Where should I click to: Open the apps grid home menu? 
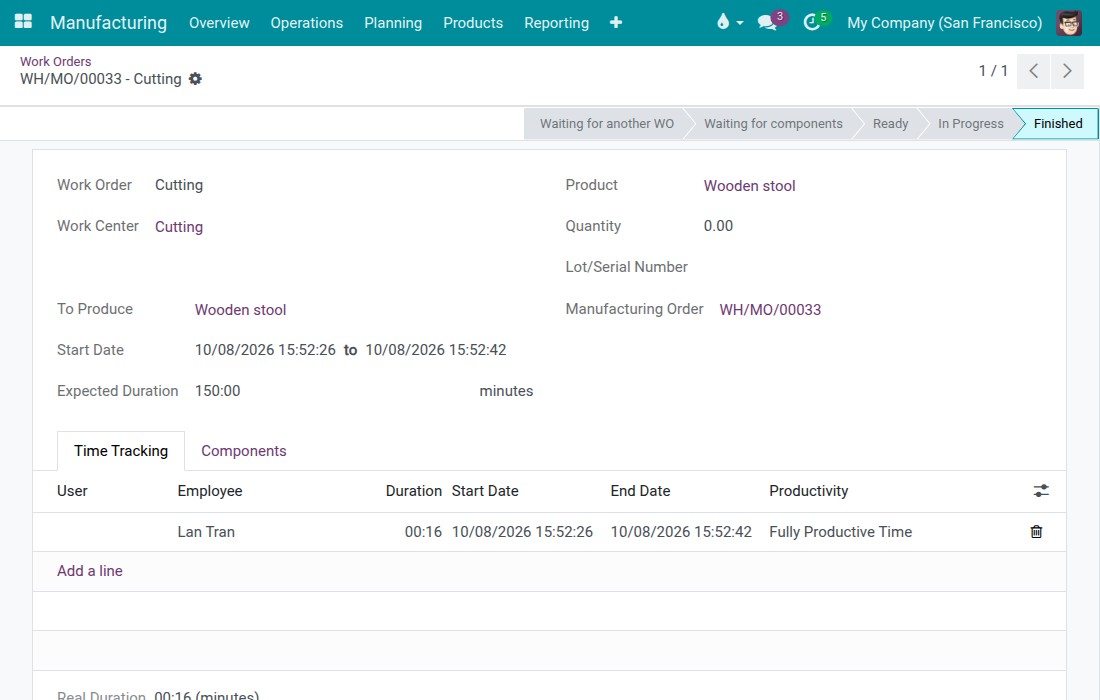(x=23, y=22)
